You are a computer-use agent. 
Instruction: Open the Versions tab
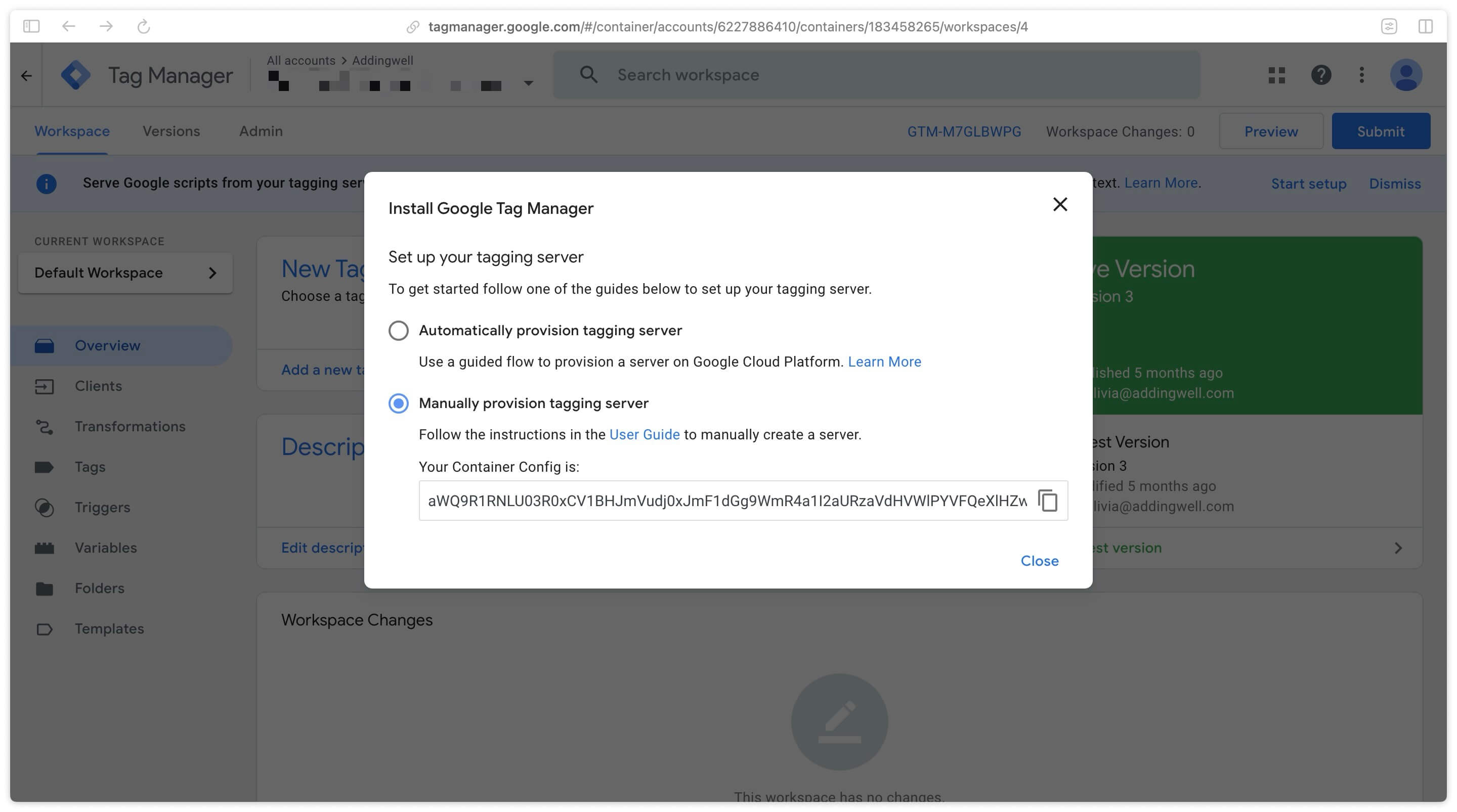[171, 130]
